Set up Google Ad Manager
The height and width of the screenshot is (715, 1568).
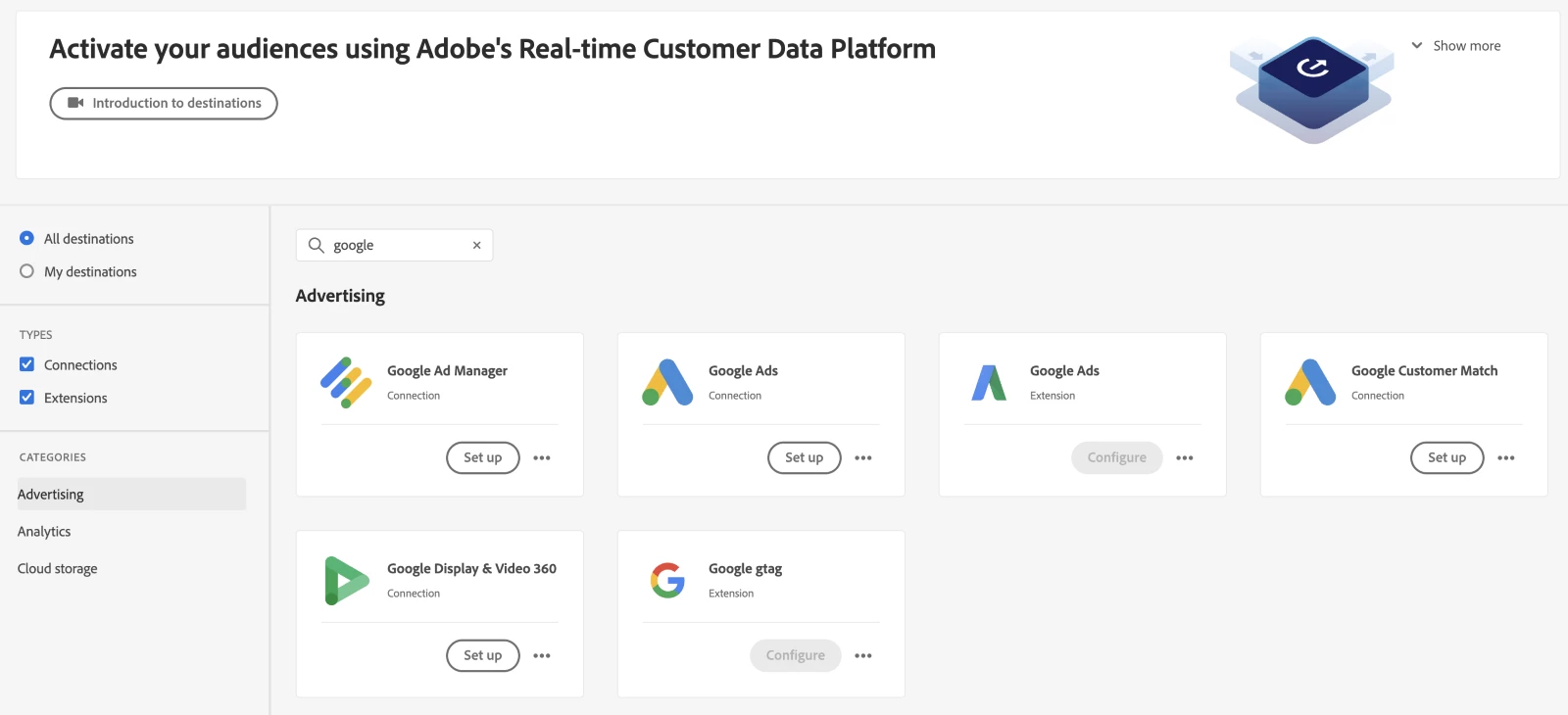tap(483, 457)
